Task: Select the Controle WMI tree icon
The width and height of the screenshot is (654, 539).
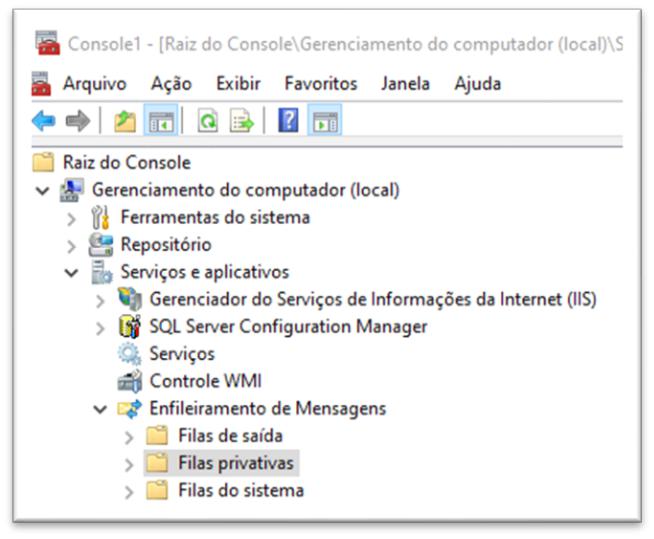Action: click(x=130, y=381)
